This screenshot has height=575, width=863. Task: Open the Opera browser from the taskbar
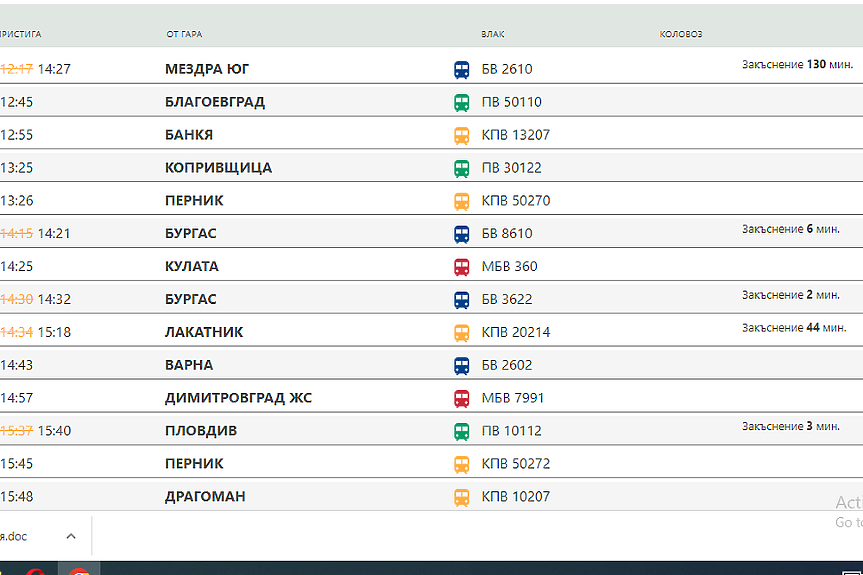pyautogui.click(x=33, y=571)
